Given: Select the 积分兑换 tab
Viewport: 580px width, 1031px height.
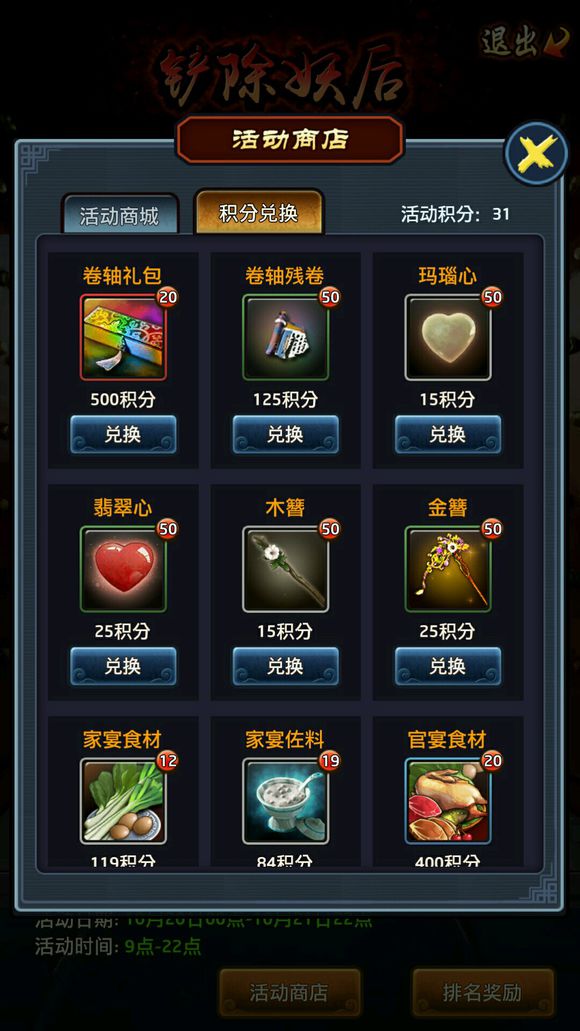Looking at the screenshot, I should coord(258,212).
